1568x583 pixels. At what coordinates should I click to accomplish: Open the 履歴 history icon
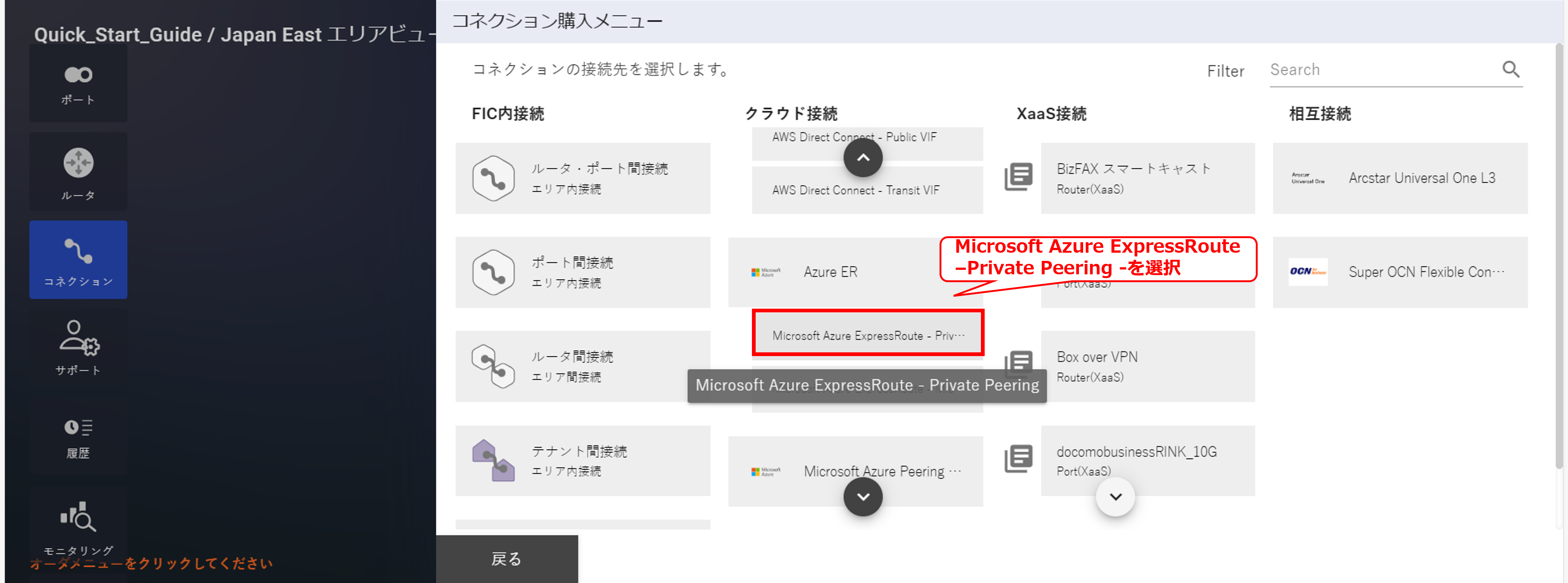tap(78, 437)
